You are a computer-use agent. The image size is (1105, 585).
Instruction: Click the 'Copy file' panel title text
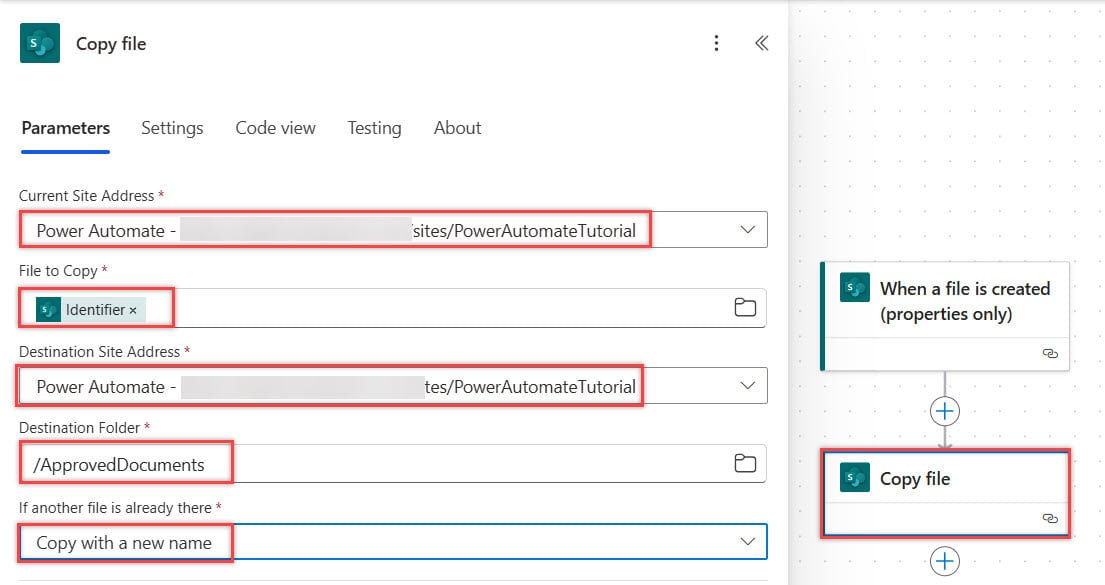(111, 44)
